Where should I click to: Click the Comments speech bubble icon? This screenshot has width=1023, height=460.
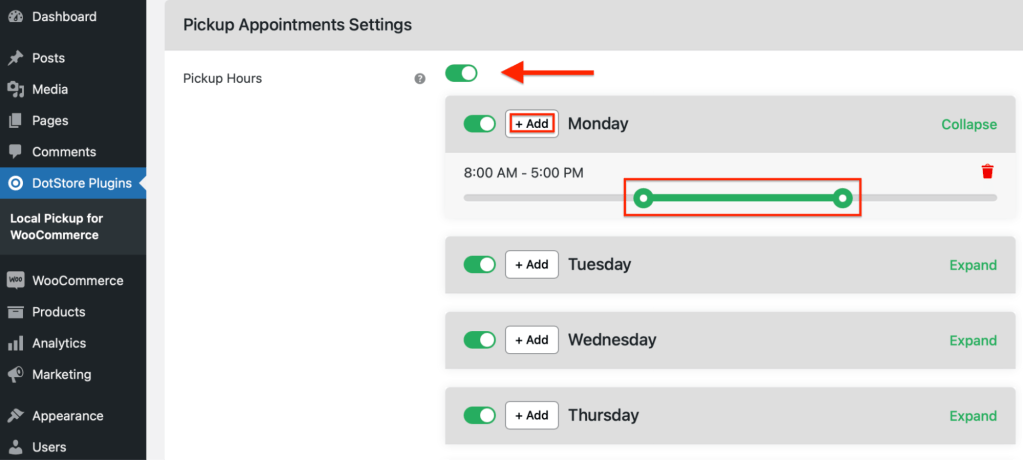point(15,151)
